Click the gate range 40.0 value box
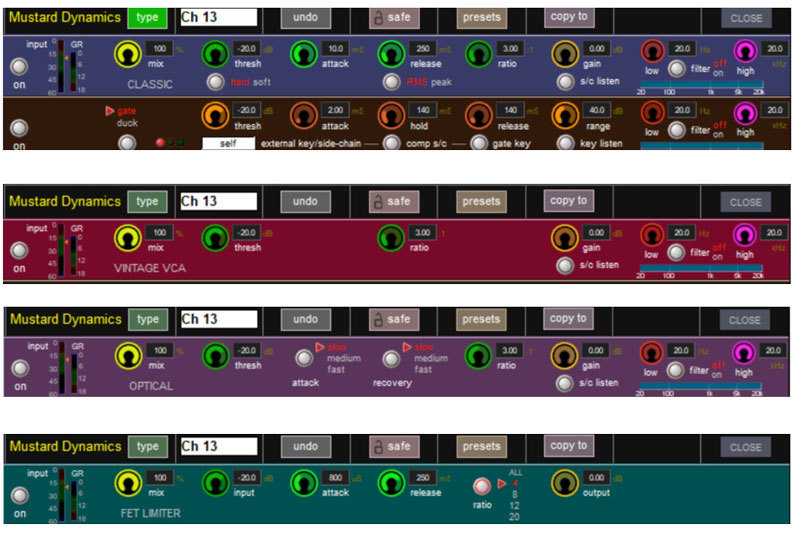The height and width of the screenshot is (538, 800). click(596, 110)
